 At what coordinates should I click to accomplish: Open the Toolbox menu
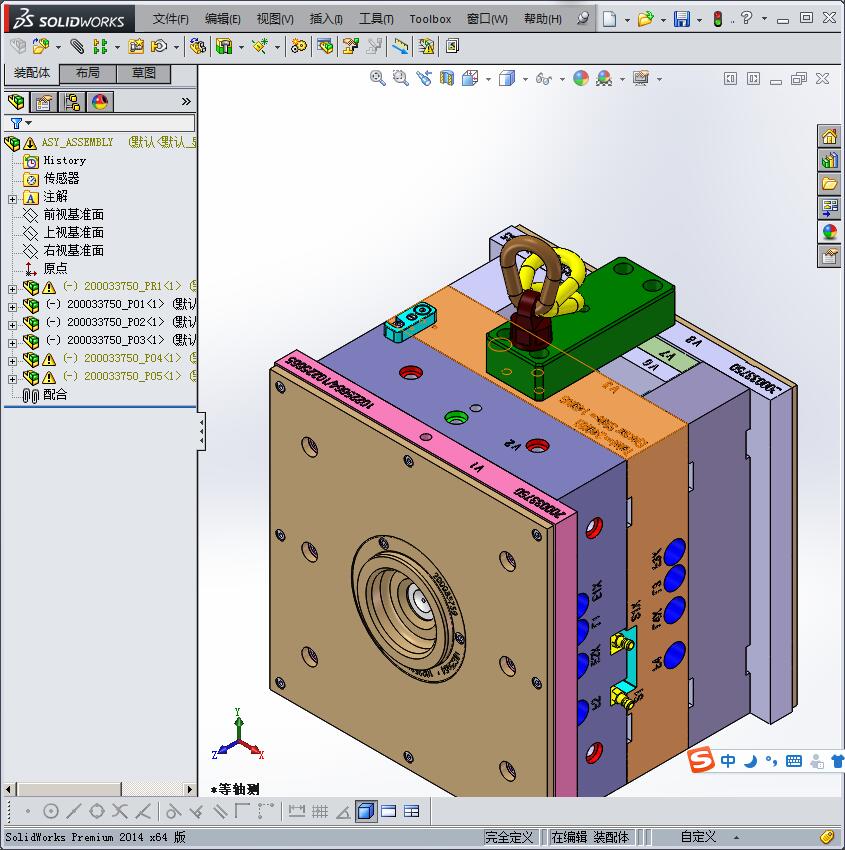[x=430, y=19]
